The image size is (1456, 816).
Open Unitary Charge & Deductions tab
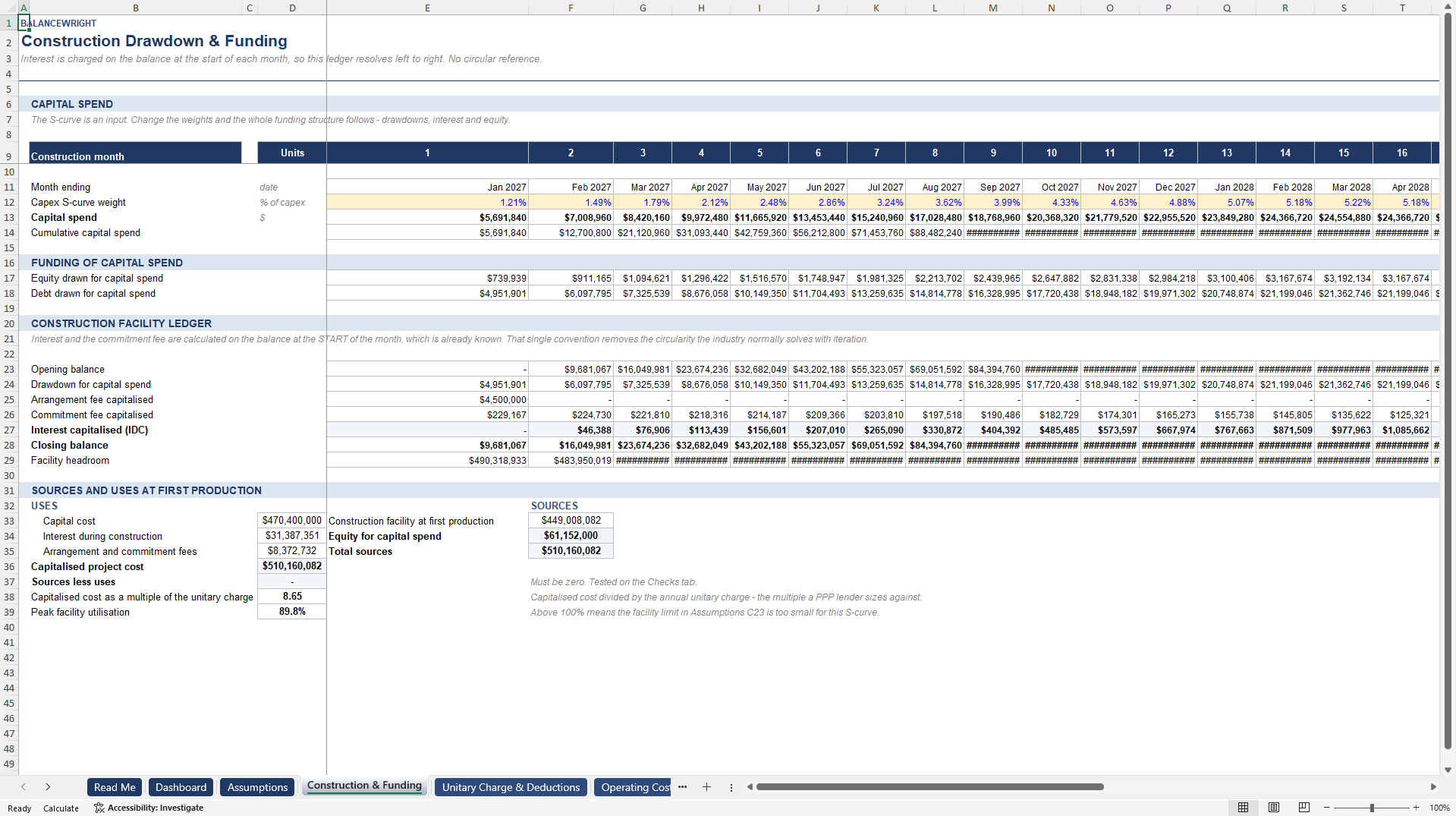coord(511,787)
